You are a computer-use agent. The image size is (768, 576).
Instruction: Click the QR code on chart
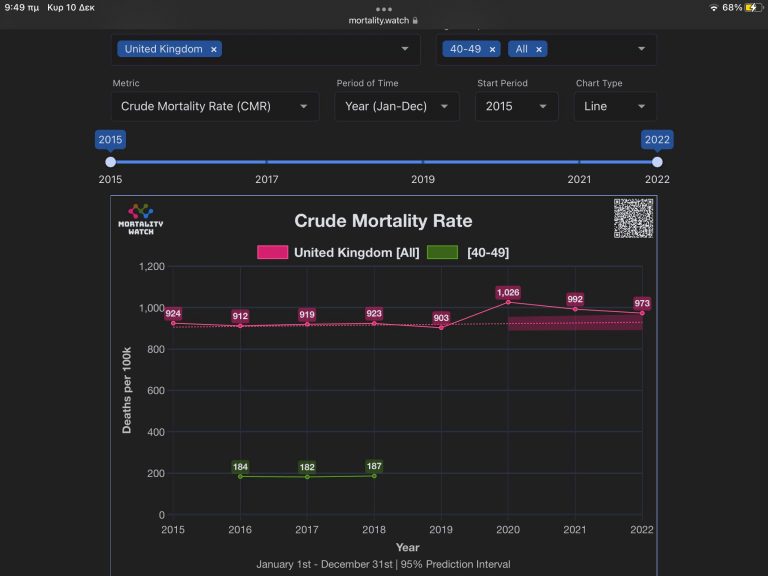[x=633, y=218]
